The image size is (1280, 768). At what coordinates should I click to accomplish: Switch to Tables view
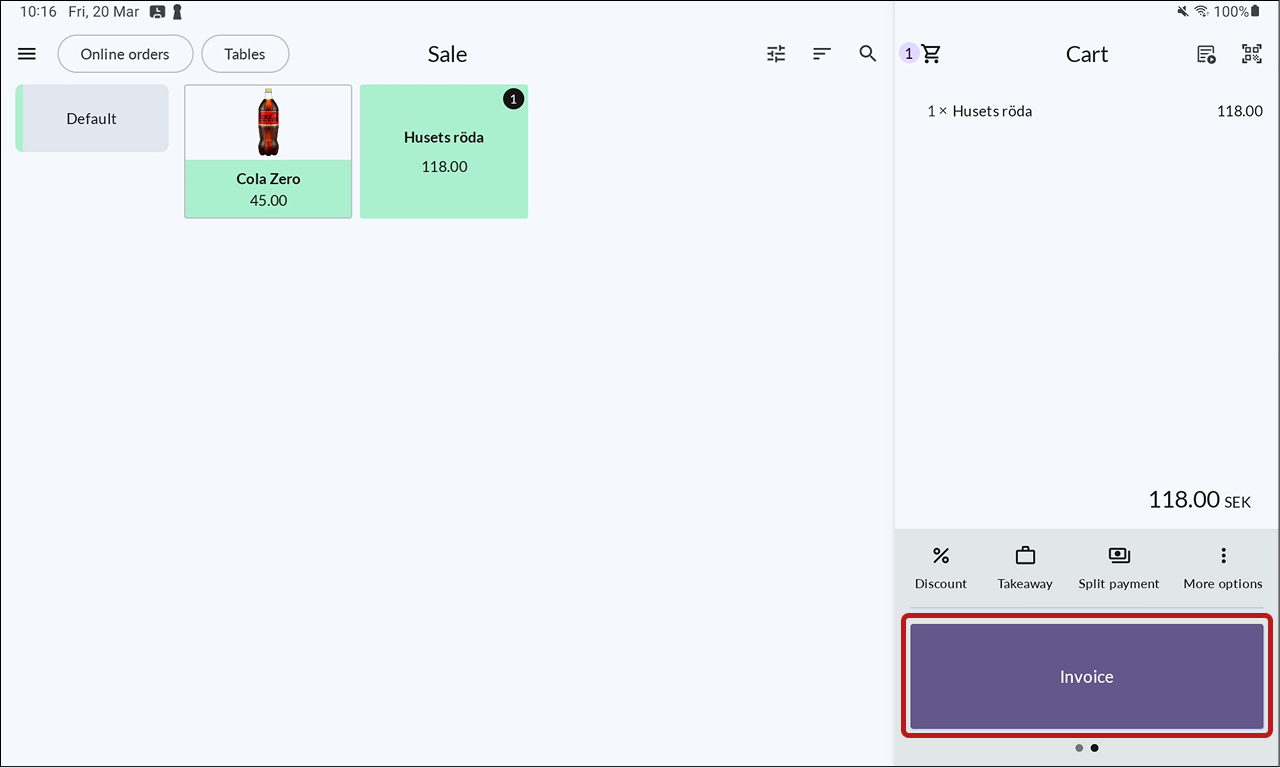point(245,54)
